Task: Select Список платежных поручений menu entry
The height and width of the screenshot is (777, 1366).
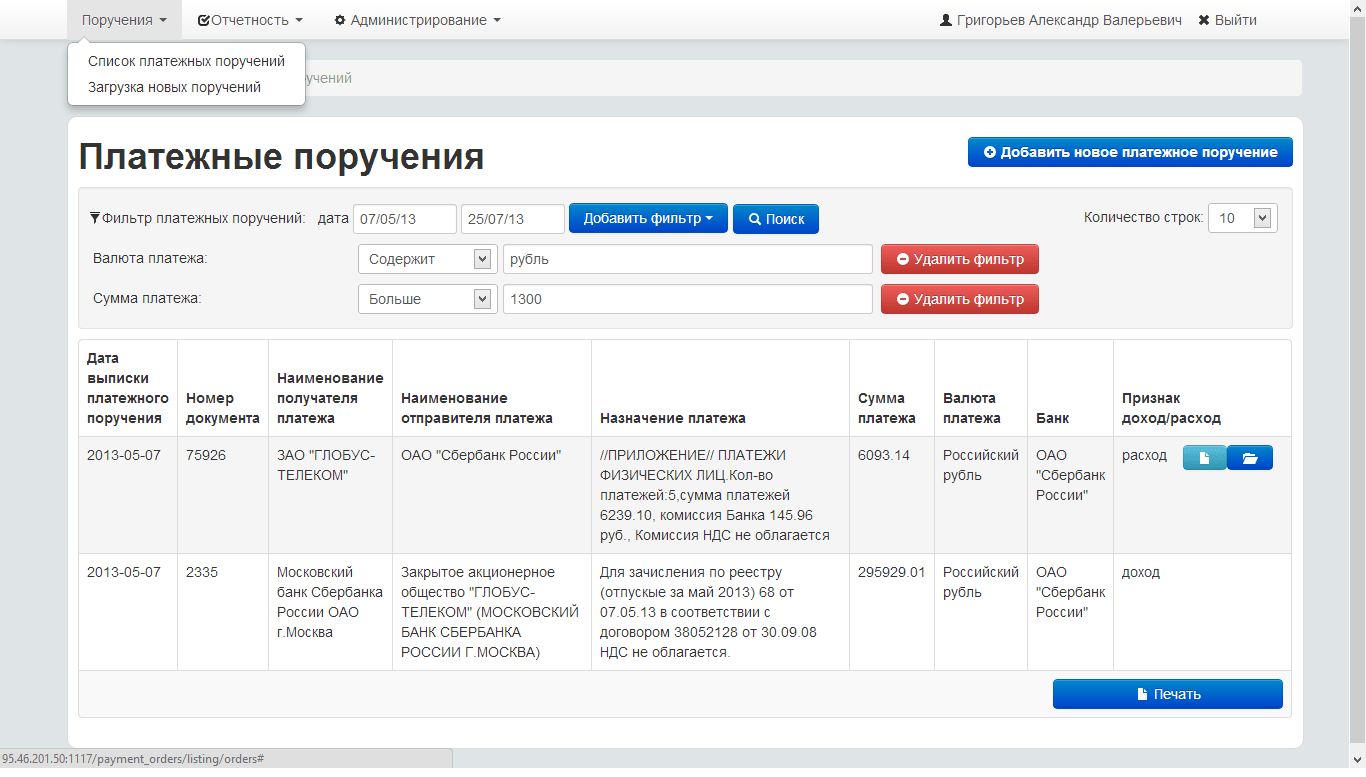Action: [x=186, y=61]
